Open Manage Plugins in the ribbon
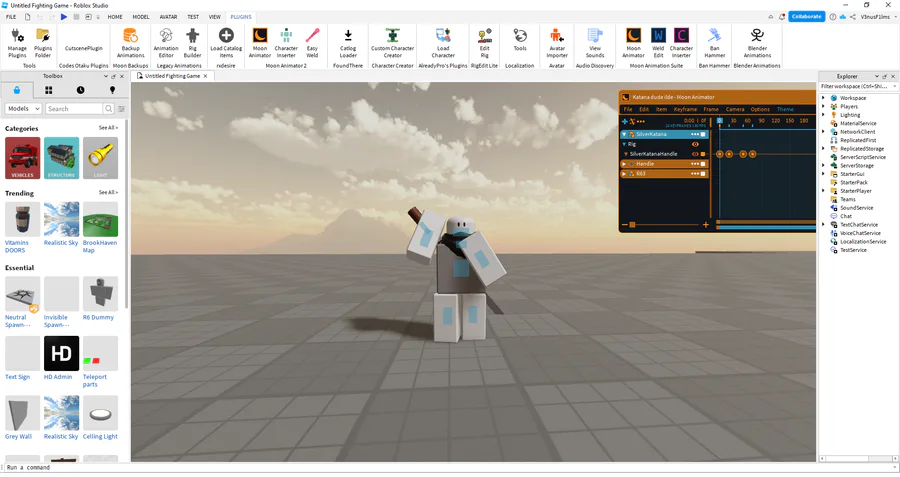 click(x=17, y=42)
